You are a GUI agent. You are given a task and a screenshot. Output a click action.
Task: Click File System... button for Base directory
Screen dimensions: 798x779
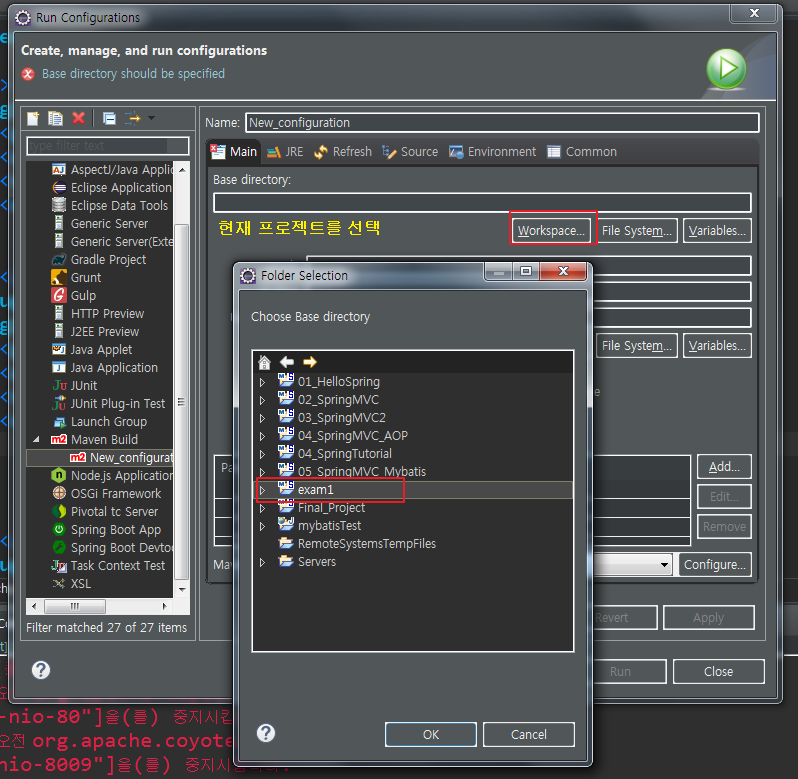point(637,230)
